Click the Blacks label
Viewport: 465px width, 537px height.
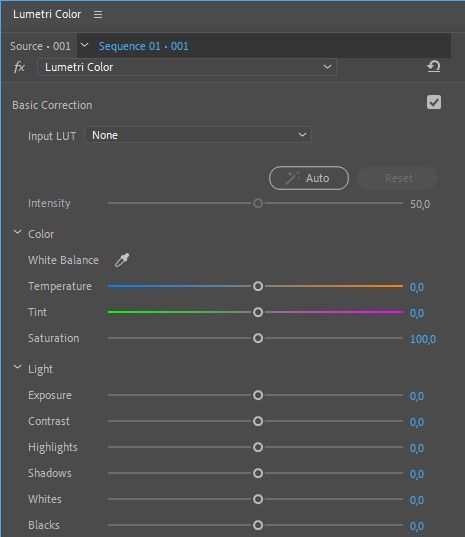(x=44, y=525)
